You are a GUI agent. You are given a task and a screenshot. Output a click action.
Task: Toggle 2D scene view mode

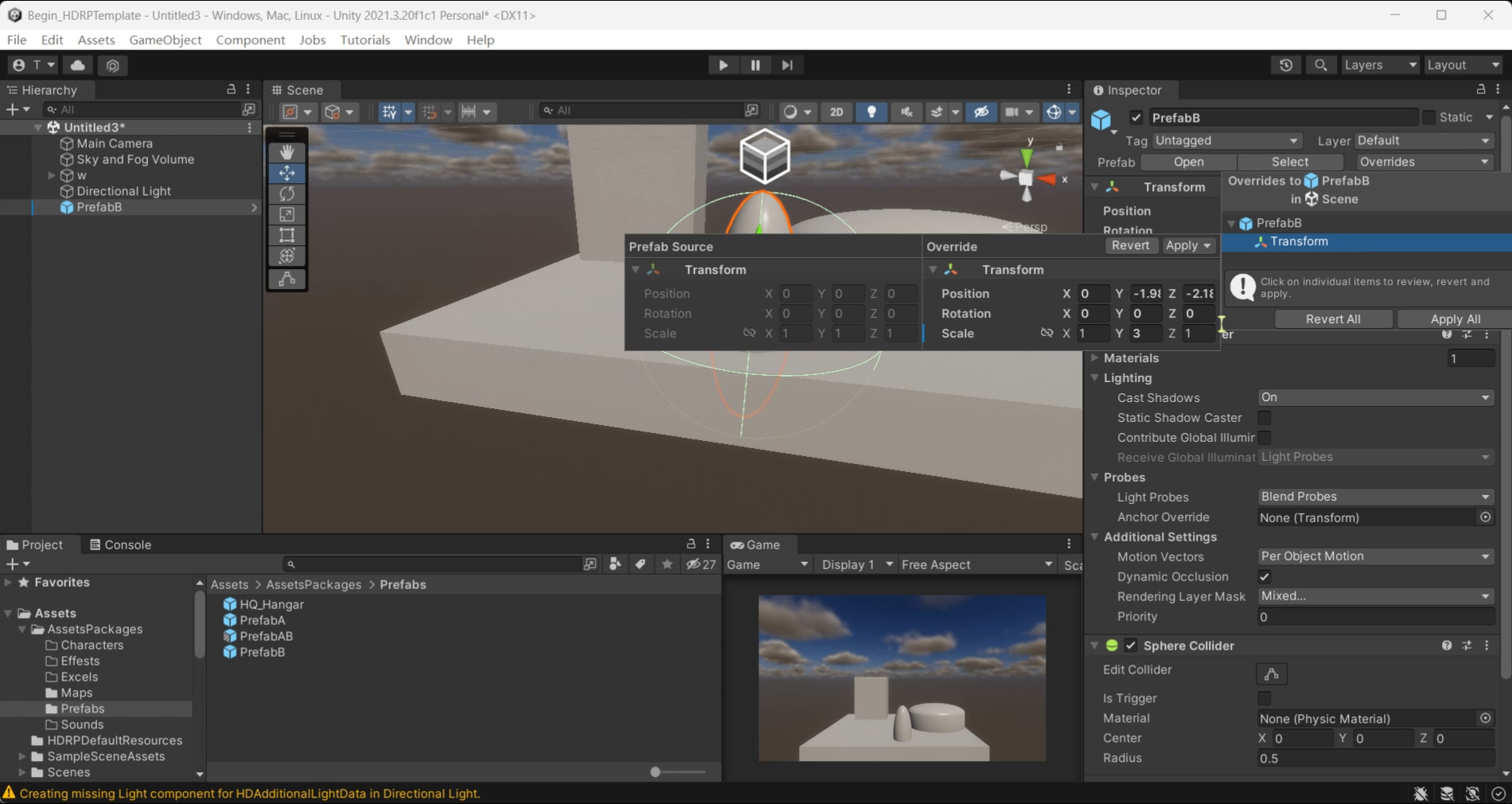point(836,112)
